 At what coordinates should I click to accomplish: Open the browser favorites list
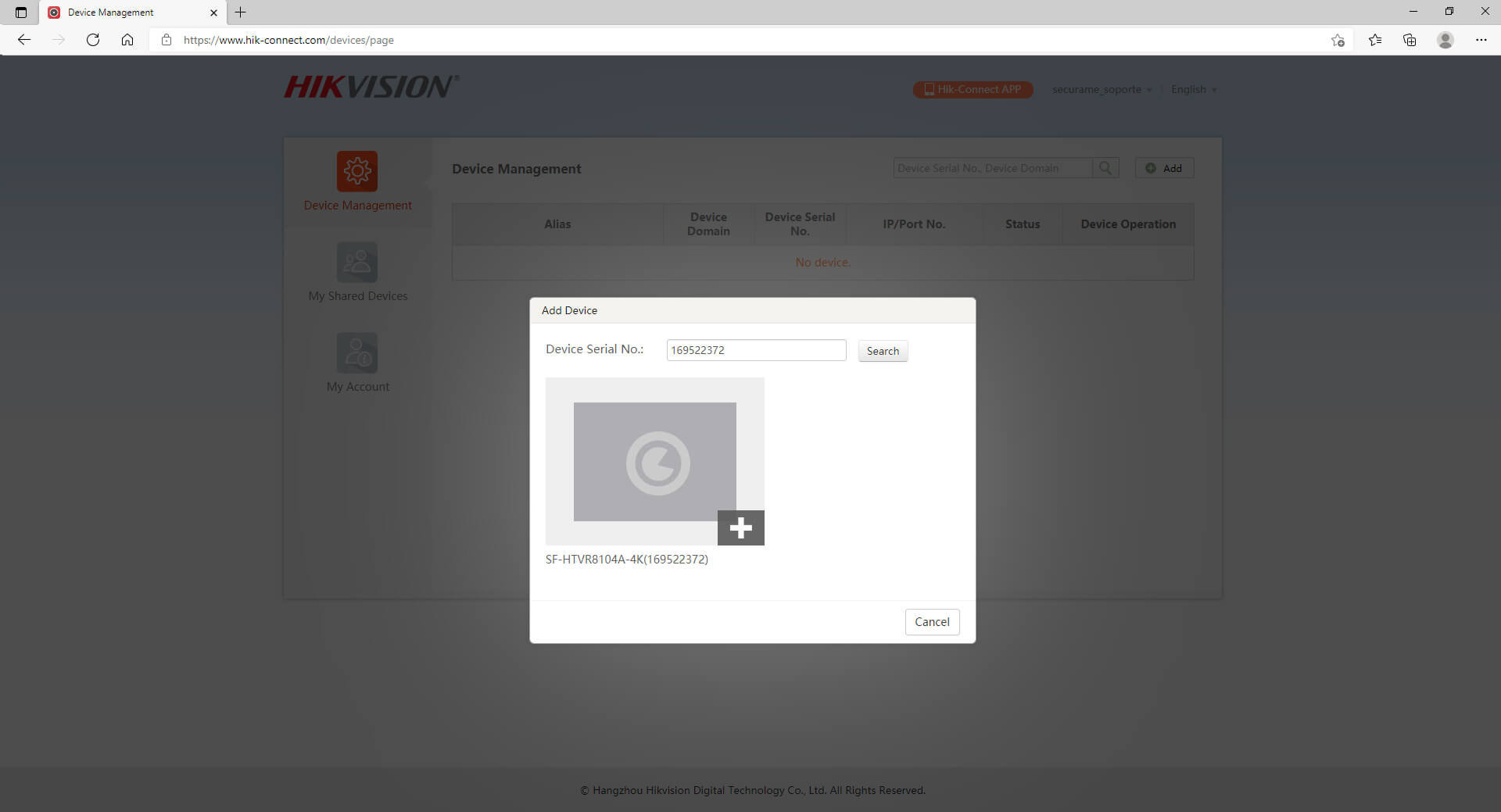pos(1375,40)
